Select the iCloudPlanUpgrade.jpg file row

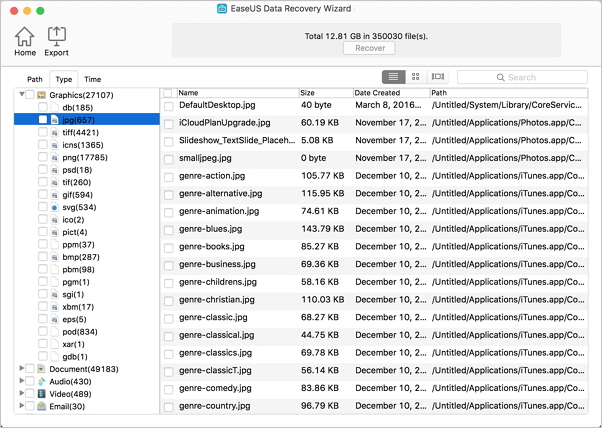coord(374,123)
